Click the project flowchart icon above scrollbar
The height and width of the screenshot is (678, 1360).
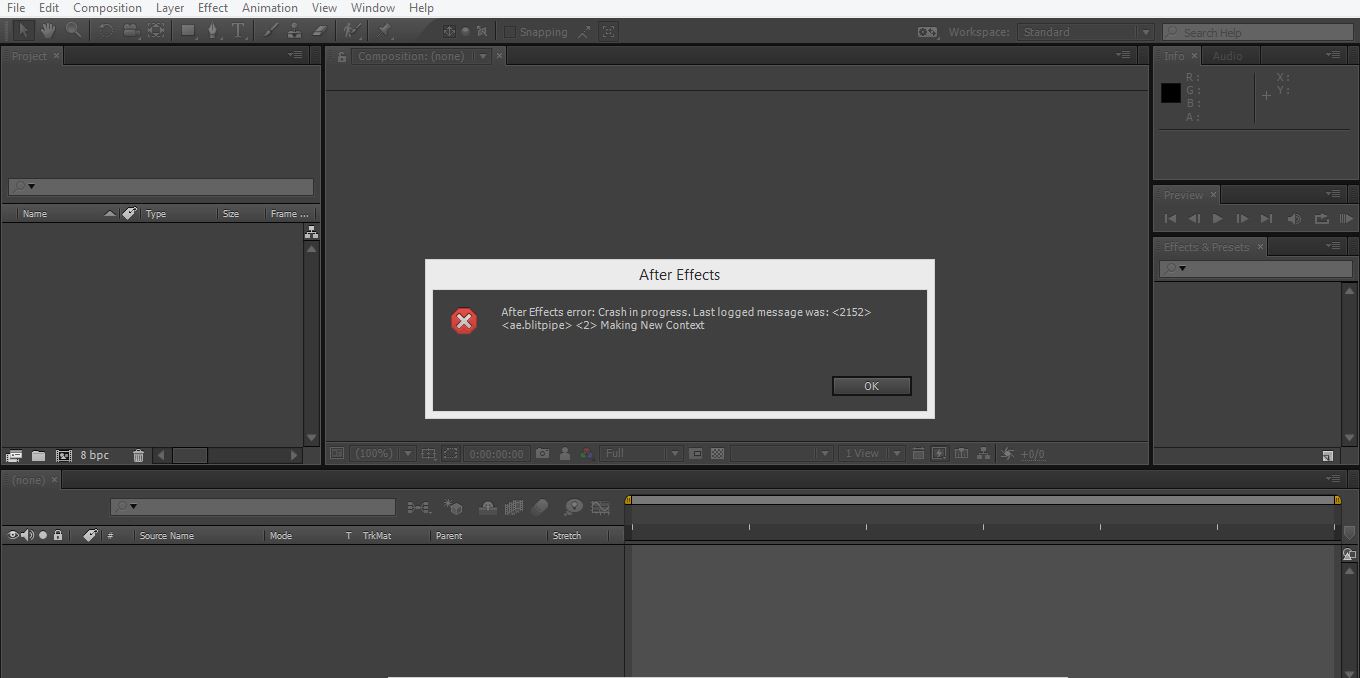click(311, 232)
